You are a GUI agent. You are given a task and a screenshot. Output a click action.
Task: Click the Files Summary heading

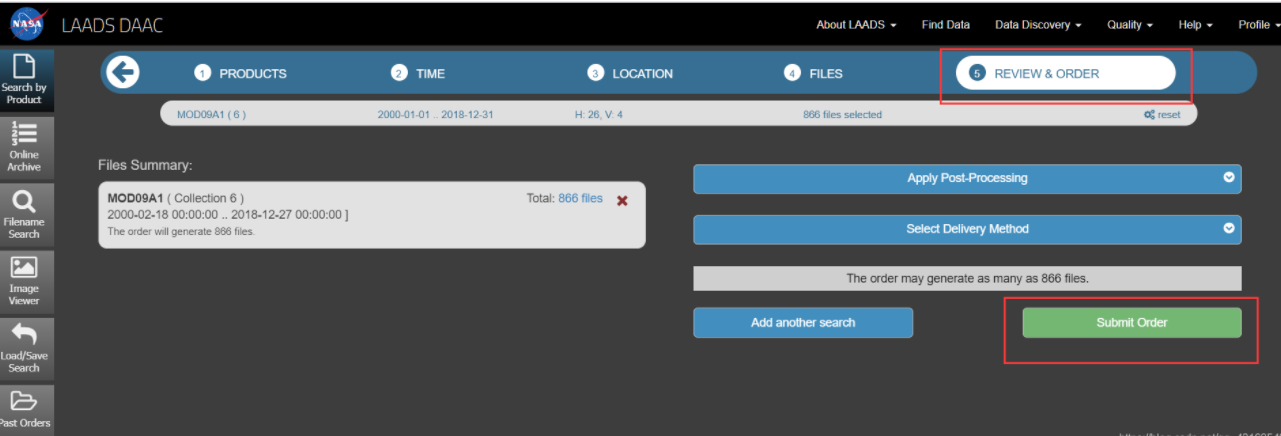[145, 164]
